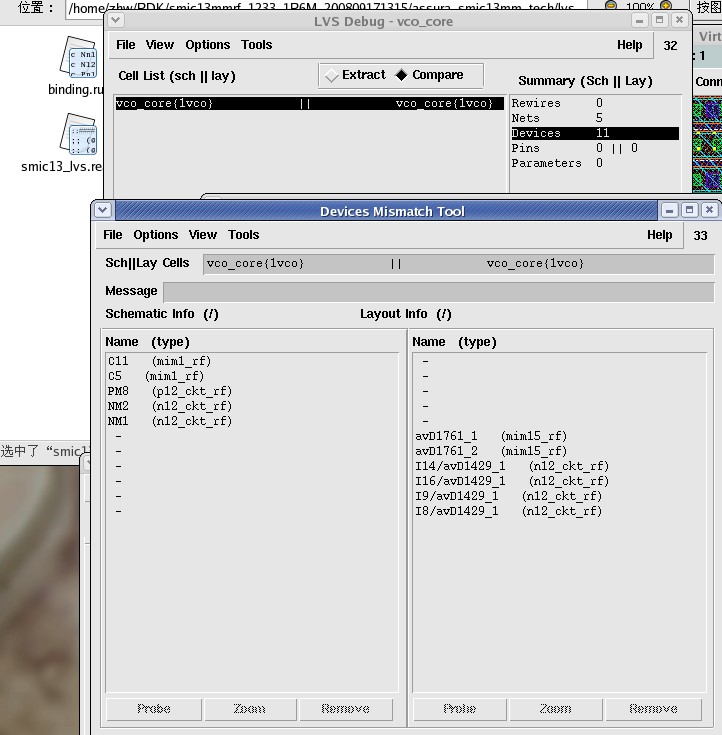Click the Sch||Lay Cells field
This screenshot has width=722, height=735.
point(458,263)
